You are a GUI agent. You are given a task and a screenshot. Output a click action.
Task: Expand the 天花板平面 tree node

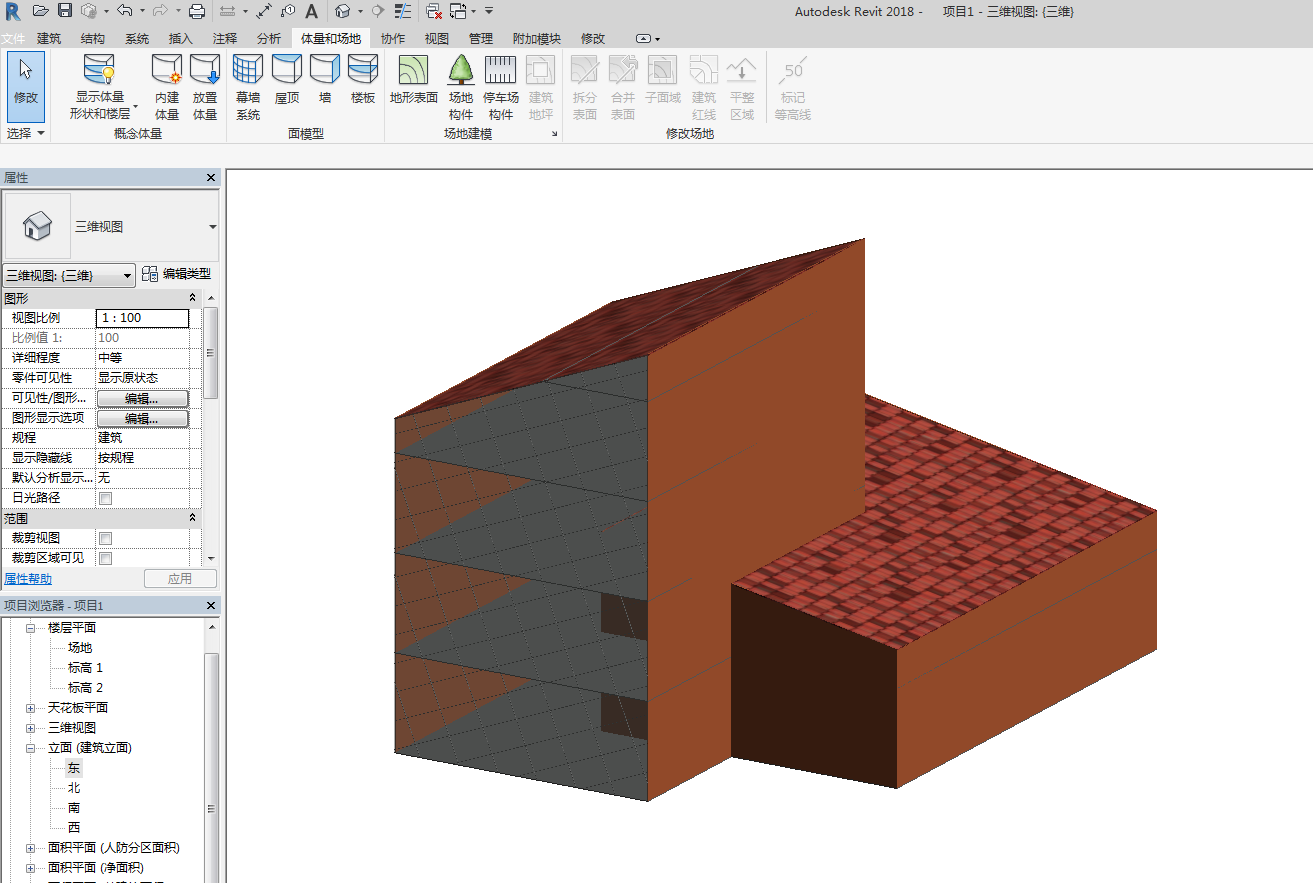pyautogui.click(x=30, y=708)
